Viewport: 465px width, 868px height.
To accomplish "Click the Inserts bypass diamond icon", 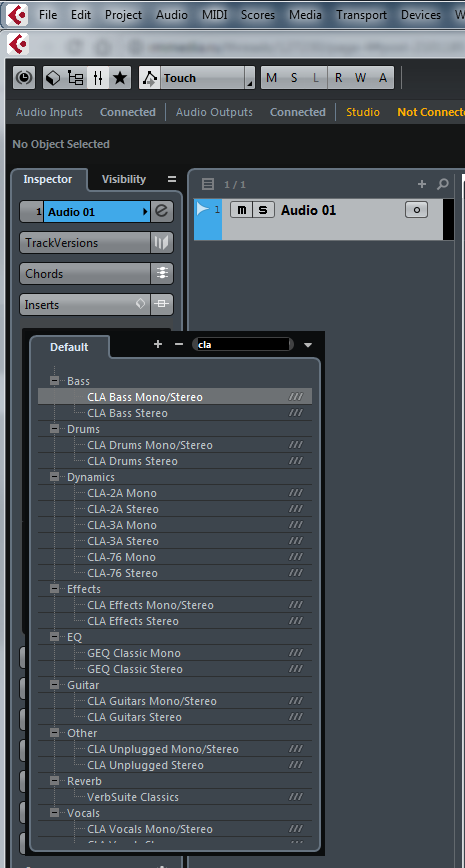I will 141,304.
